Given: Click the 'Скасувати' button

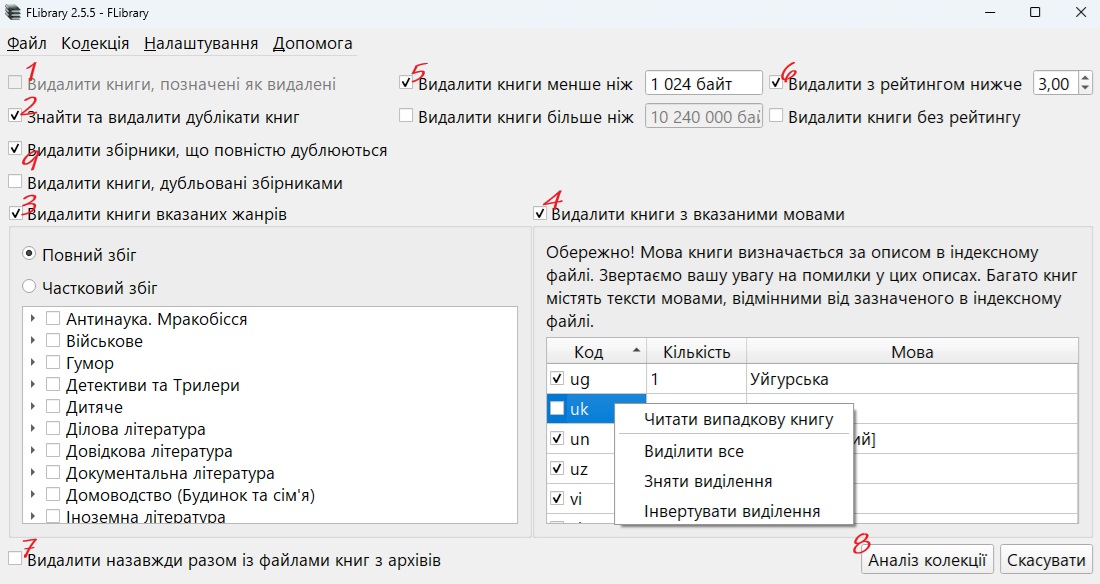Looking at the screenshot, I should (1046, 559).
